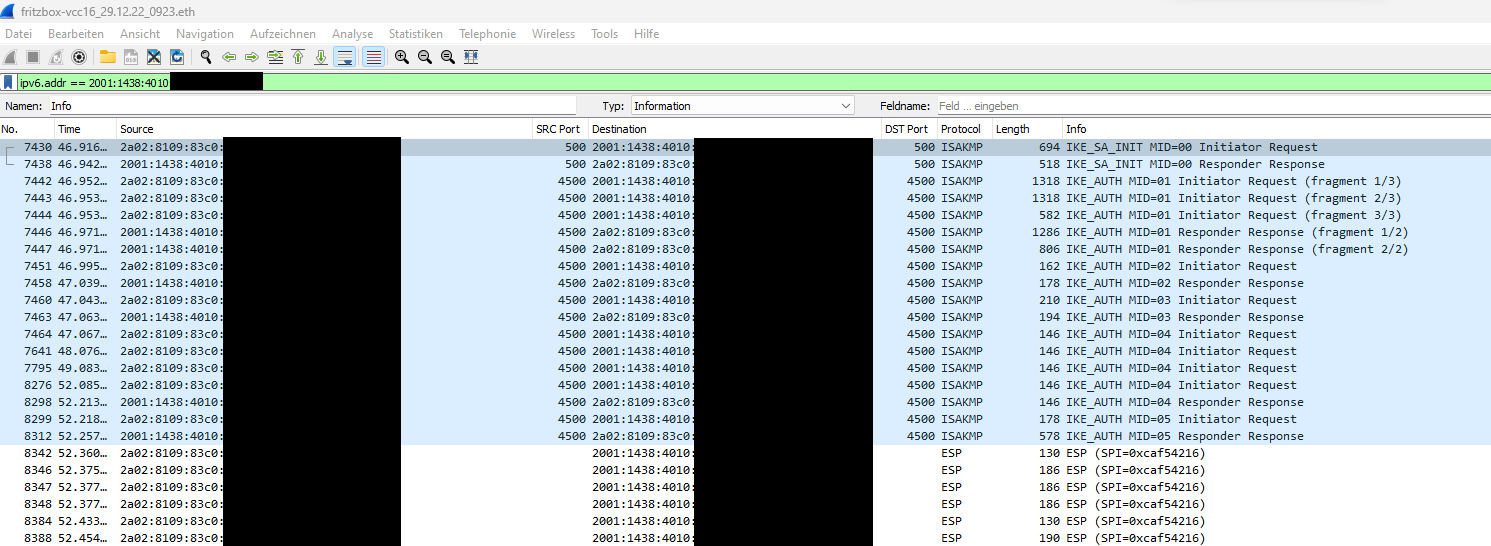This screenshot has width=1491, height=546.
Task: Toggle auto-scroll during live capture
Action: (344, 57)
